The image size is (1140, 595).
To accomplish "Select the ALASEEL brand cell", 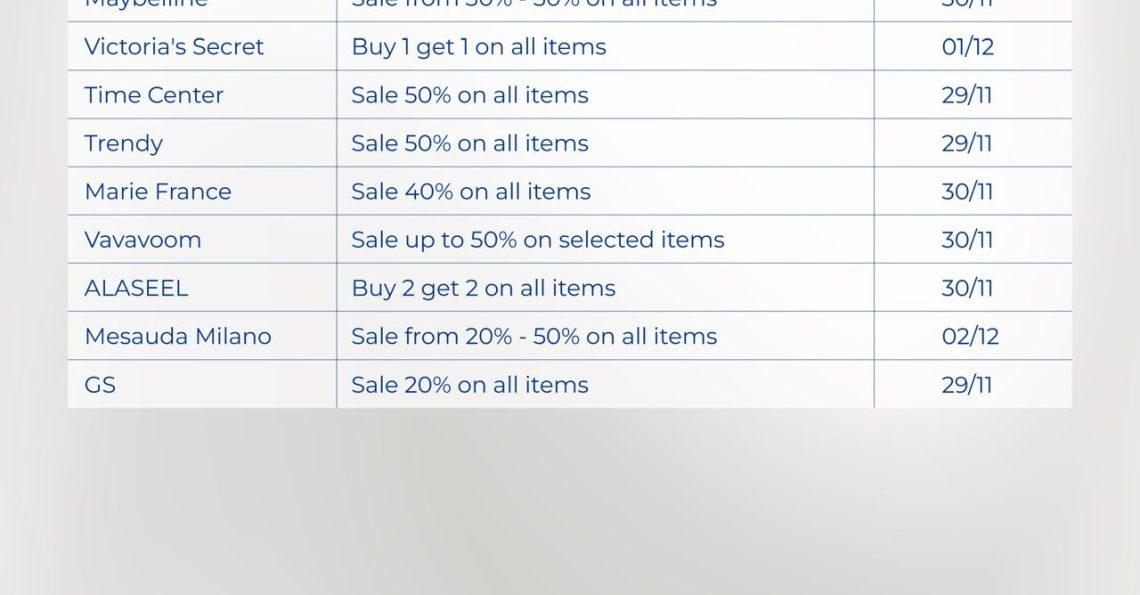I will 136,288.
